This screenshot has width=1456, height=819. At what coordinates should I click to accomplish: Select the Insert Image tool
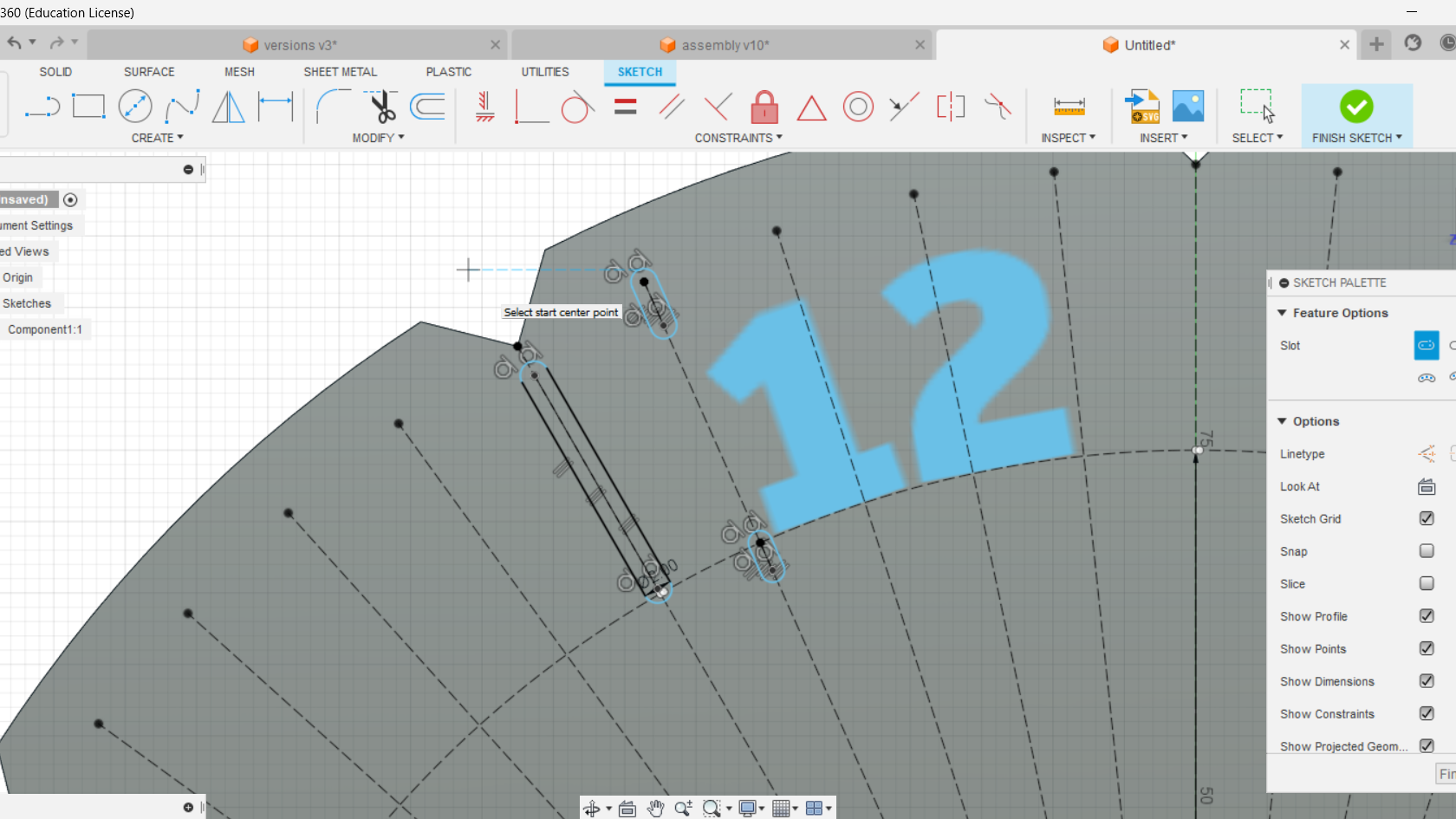(x=1187, y=106)
